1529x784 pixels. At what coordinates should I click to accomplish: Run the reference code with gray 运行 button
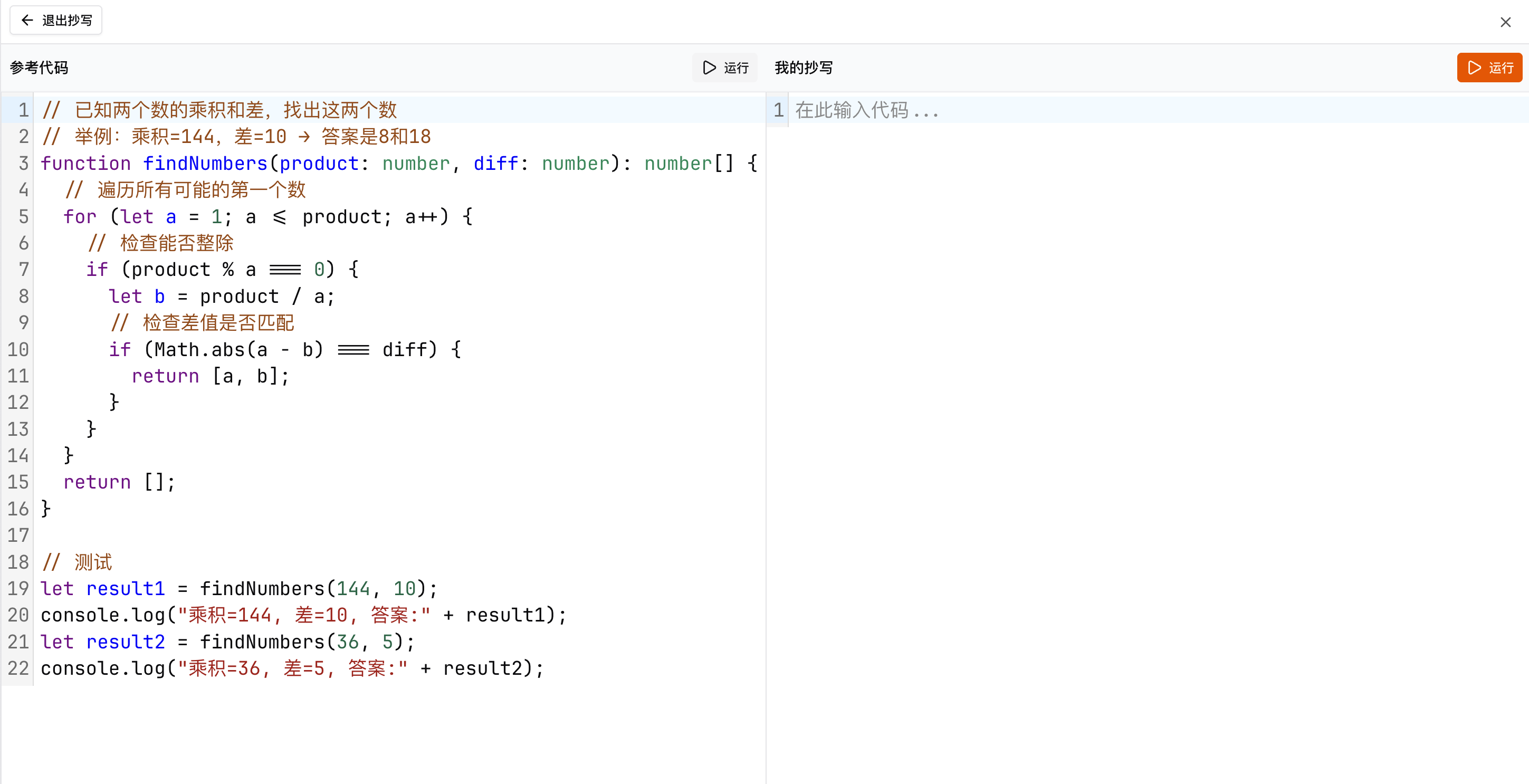tap(725, 68)
